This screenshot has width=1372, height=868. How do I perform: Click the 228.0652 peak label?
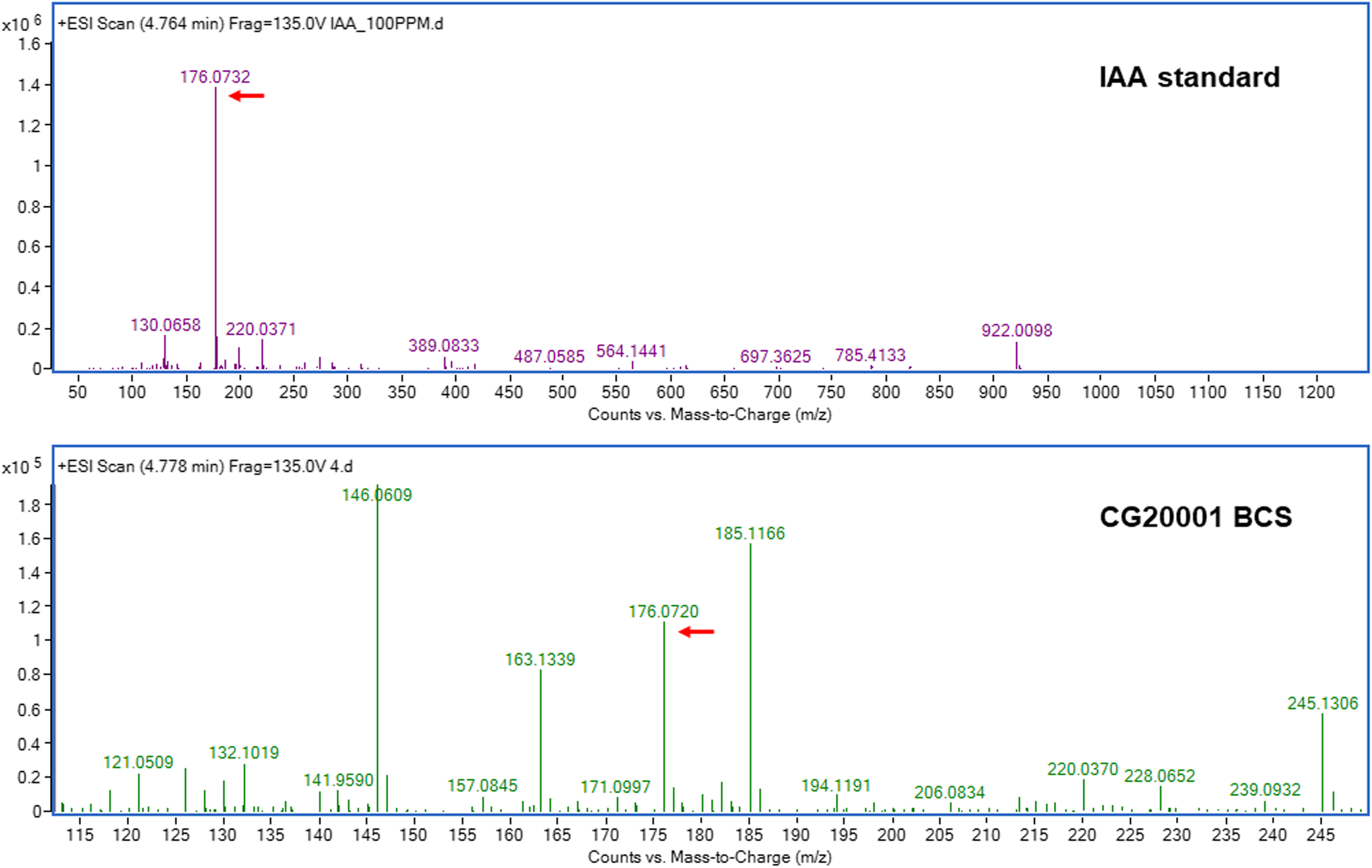(1160, 777)
